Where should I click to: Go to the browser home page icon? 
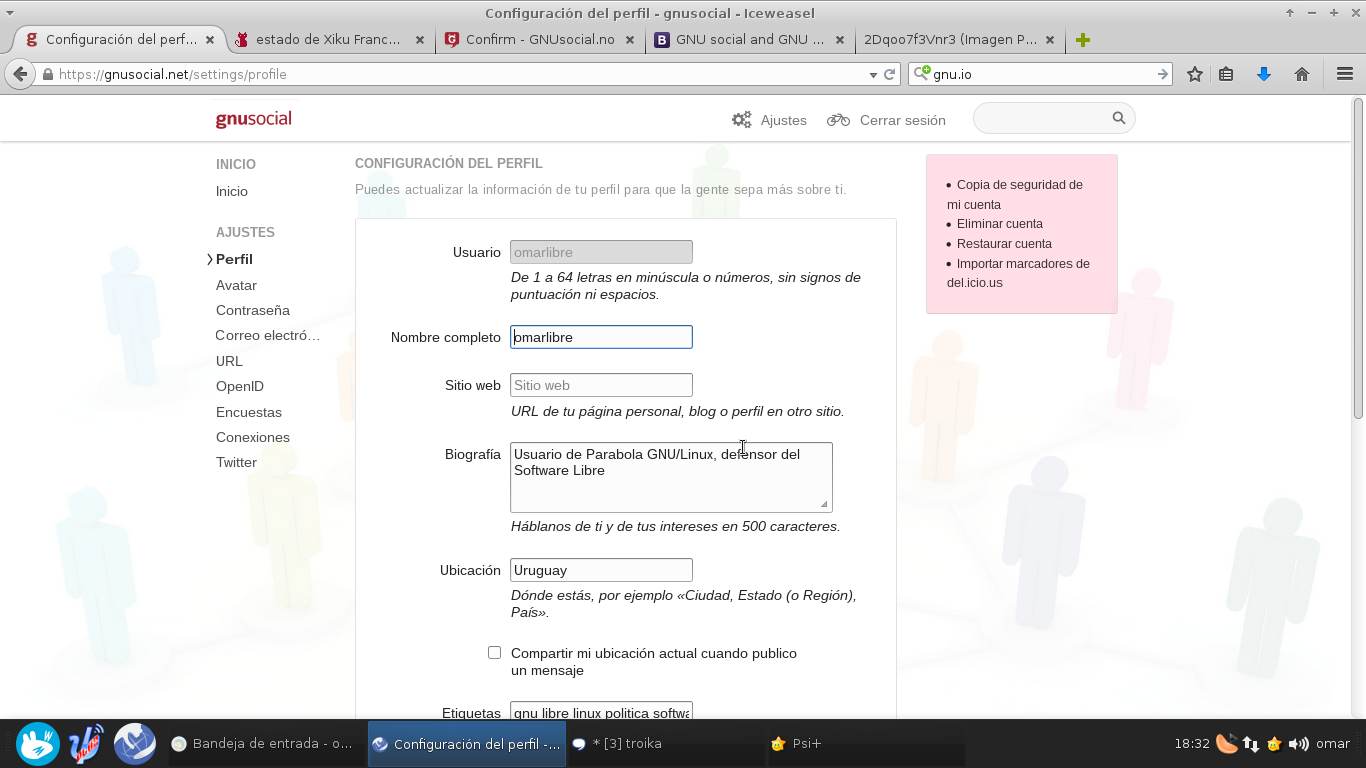click(x=1302, y=74)
